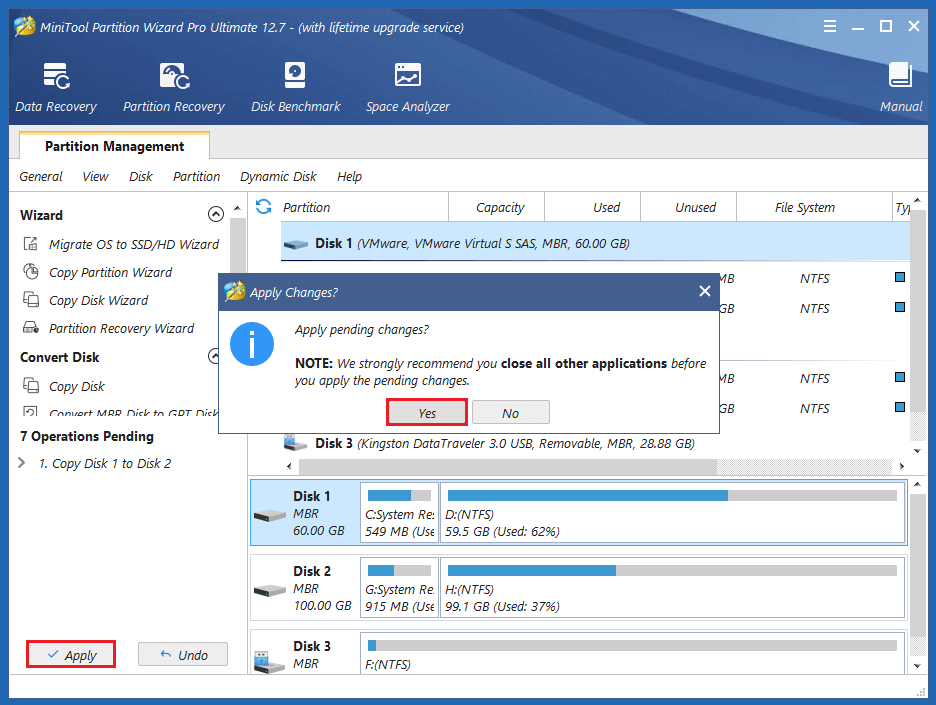Select the D:(NTFS) partition block on Disk 1
This screenshot has width=936, height=705.
[673, 513]
